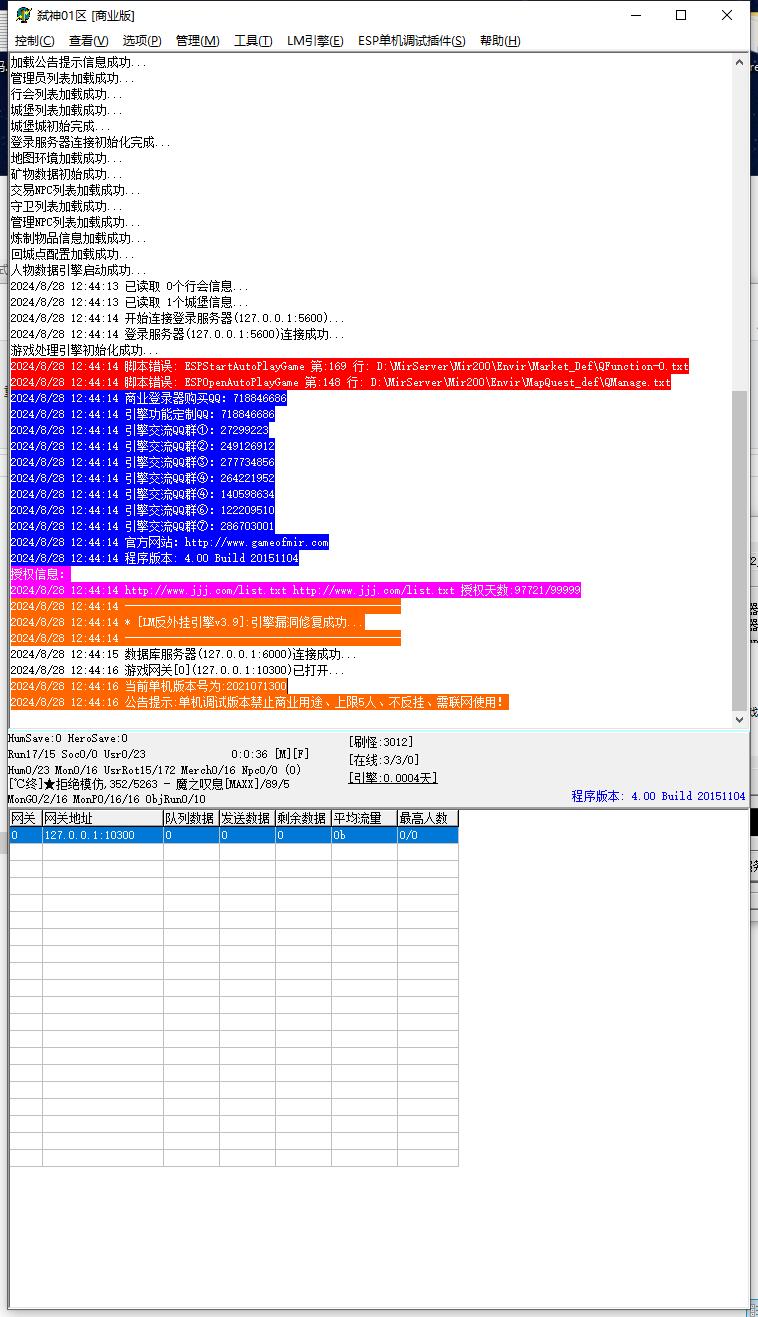
Task: Click the jjj.com/list.txt authorization log line
Action: coord(295,590)
